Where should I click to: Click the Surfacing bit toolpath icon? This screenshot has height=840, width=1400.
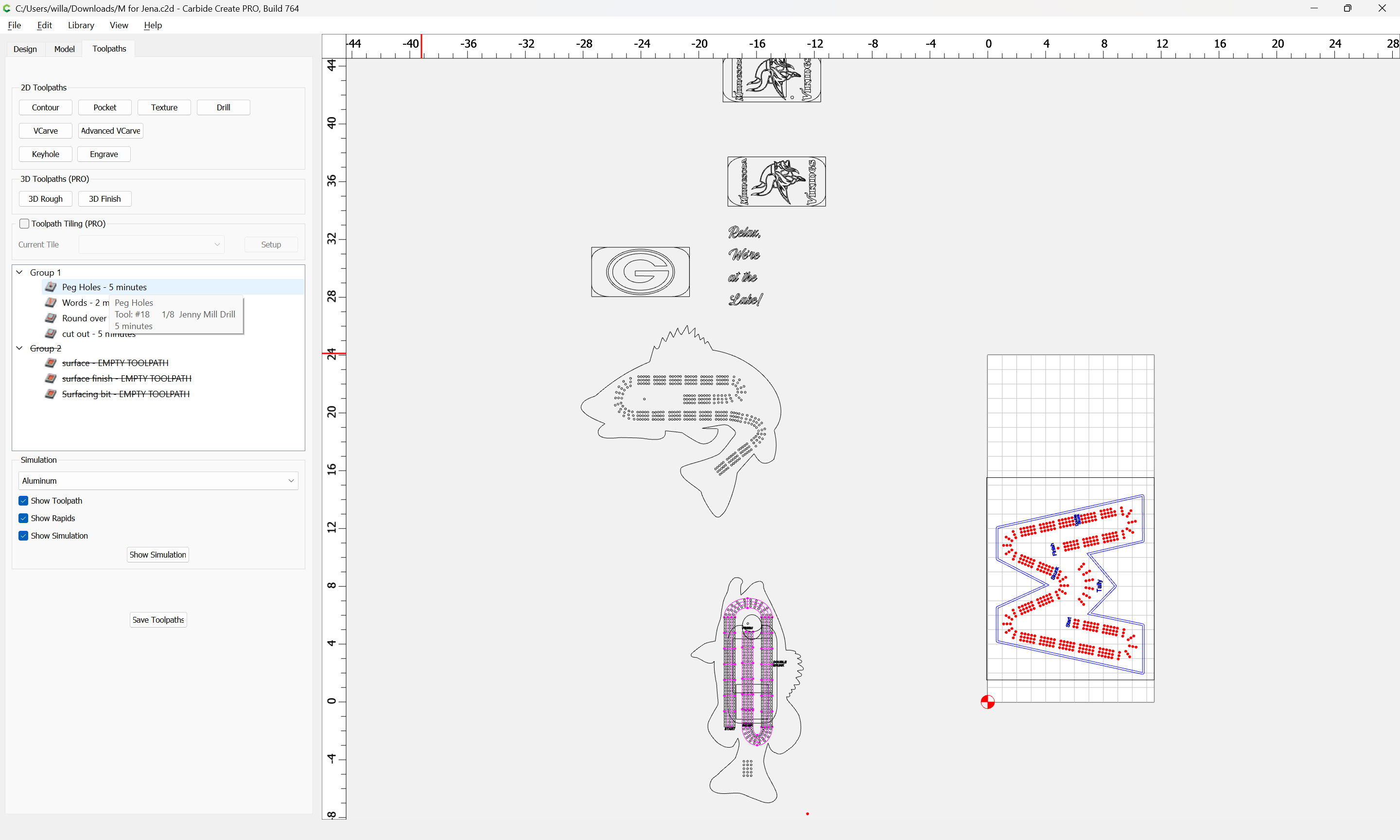click(51, 394)
